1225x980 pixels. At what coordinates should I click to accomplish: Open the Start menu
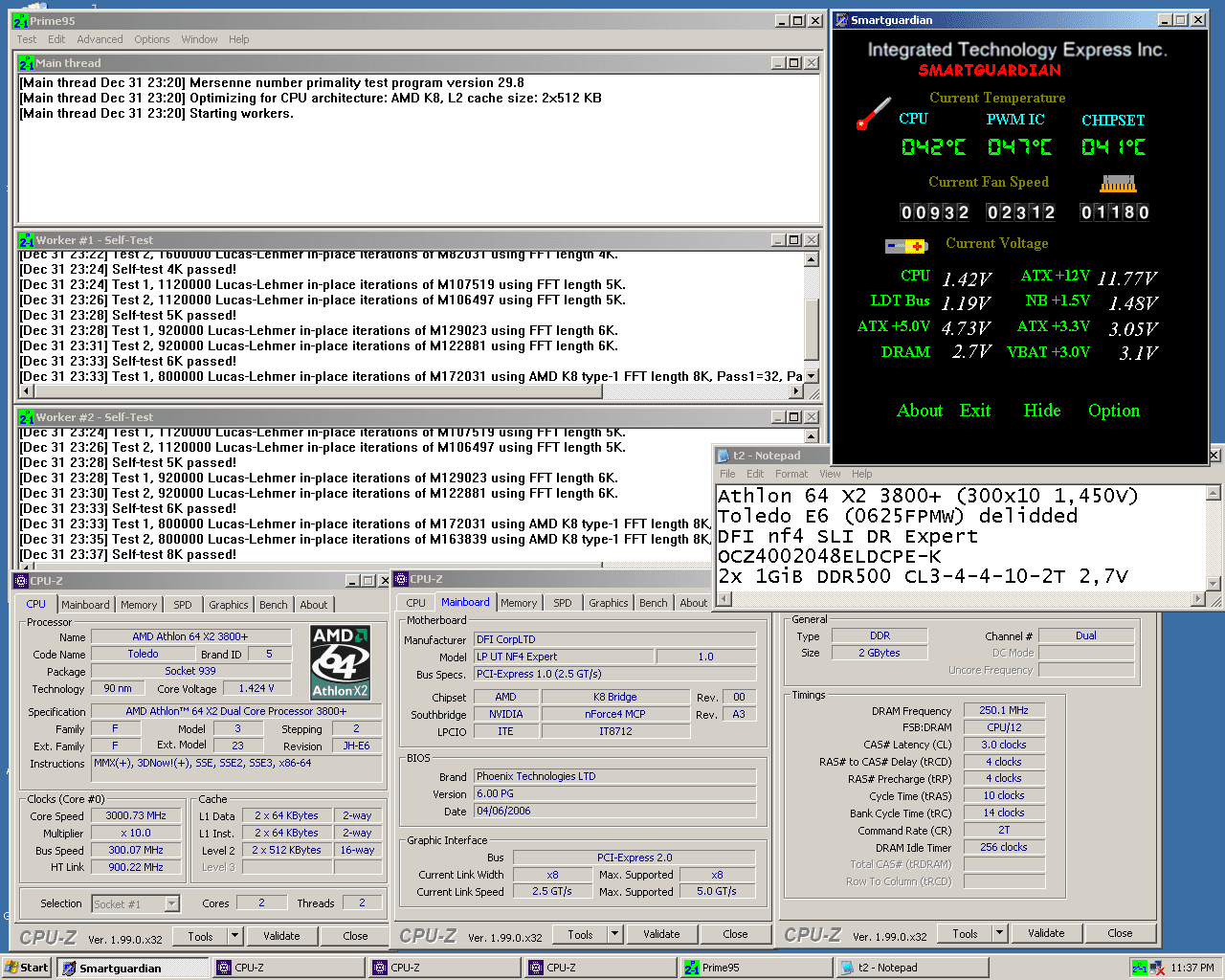(27, 968)
